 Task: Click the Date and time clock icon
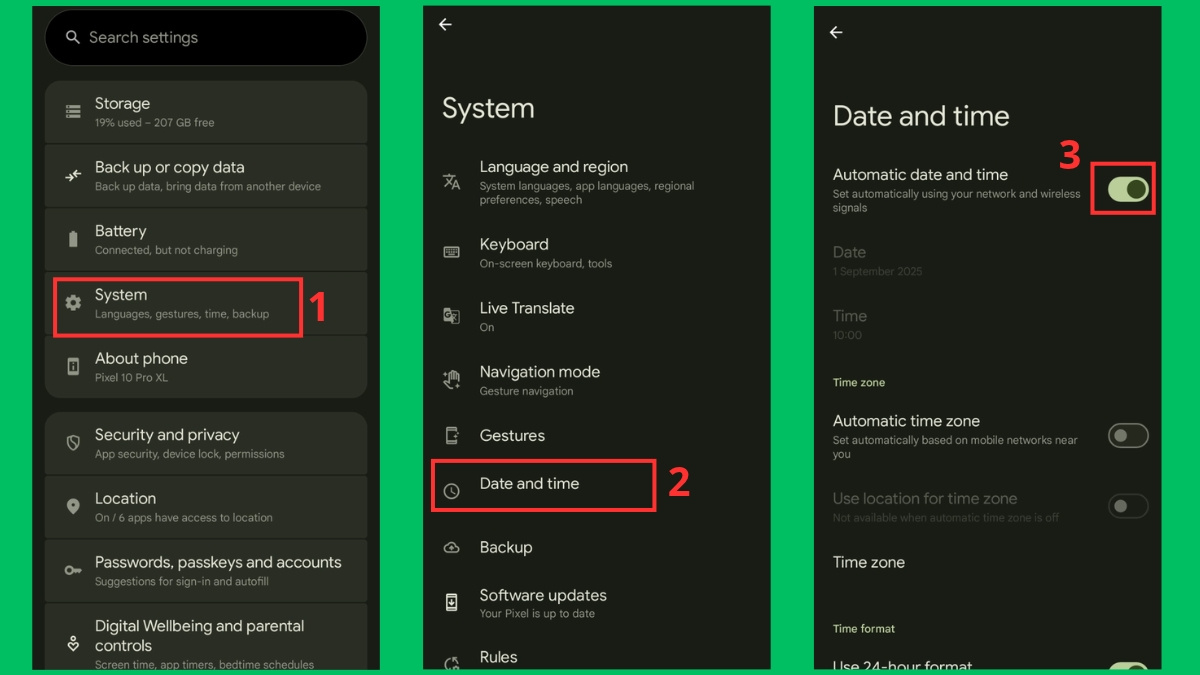pyautogui.click(x=452, y=491)
